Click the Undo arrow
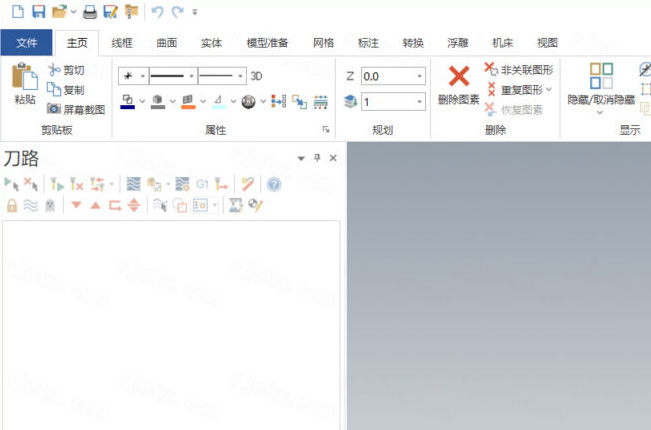 click(x=157, y=12)
